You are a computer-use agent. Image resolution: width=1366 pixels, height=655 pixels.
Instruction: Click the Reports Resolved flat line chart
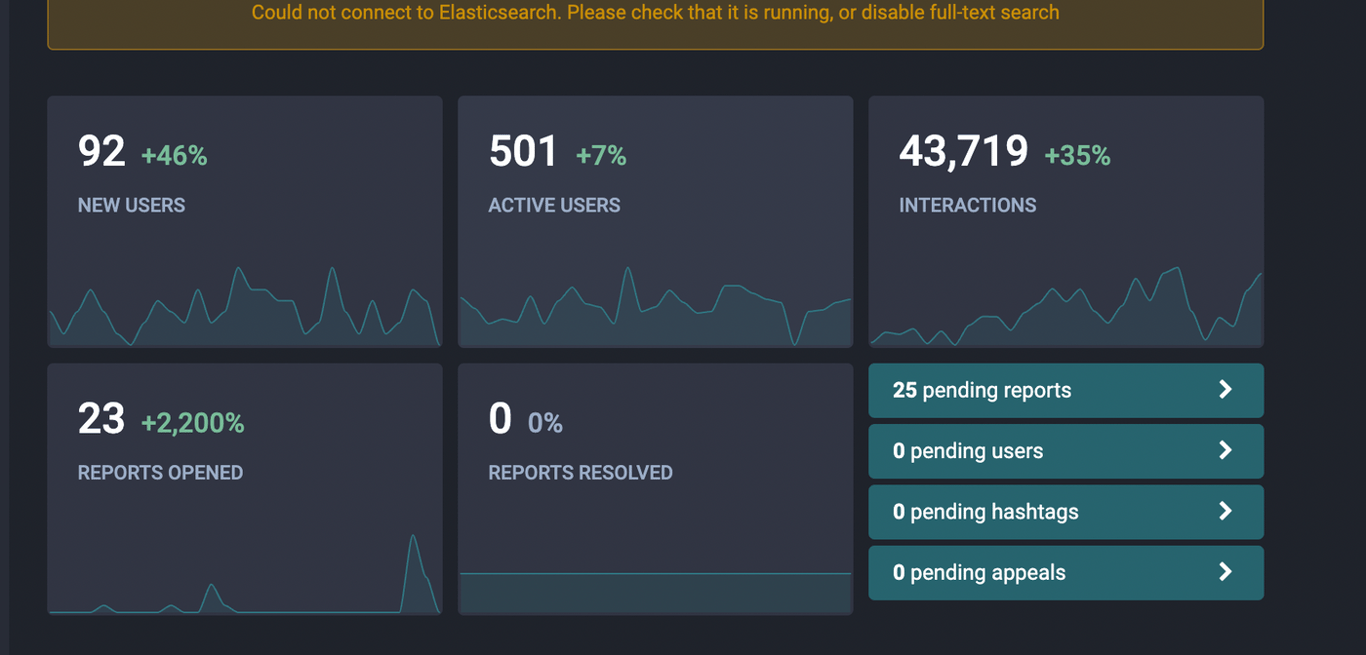(x=655, y=592)
